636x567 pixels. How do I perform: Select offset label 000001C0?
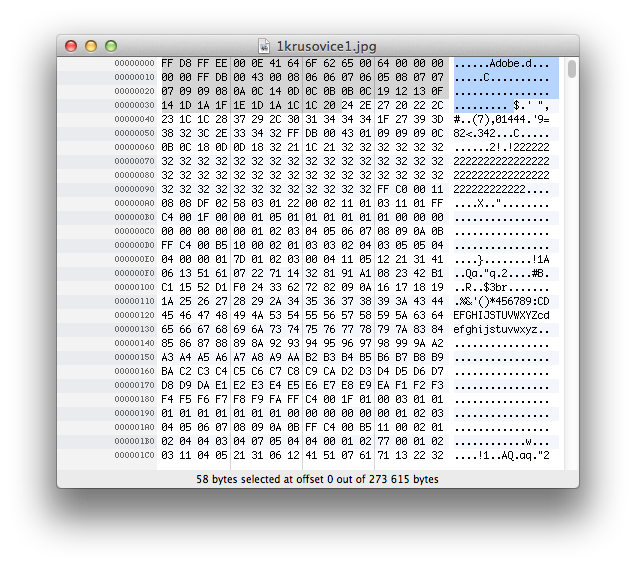pyautogui.click(x=134, y=455)
